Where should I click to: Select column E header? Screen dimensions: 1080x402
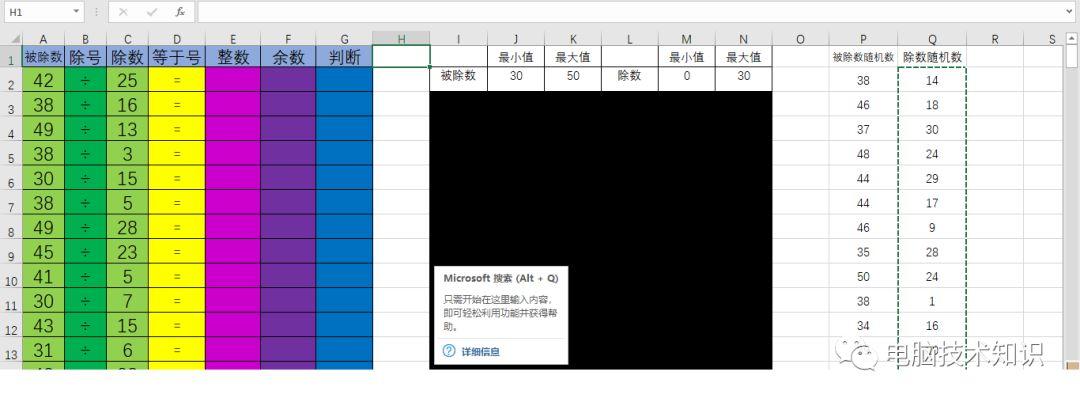233,40
